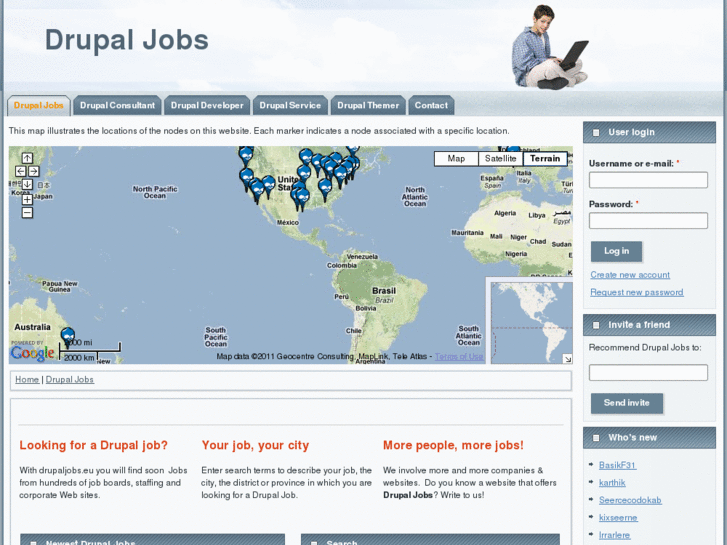Pan the map down with arrow control
Image resolution: width=727 pixels, height=545 pixels.
pyautogui.click(x=27, y=185)
